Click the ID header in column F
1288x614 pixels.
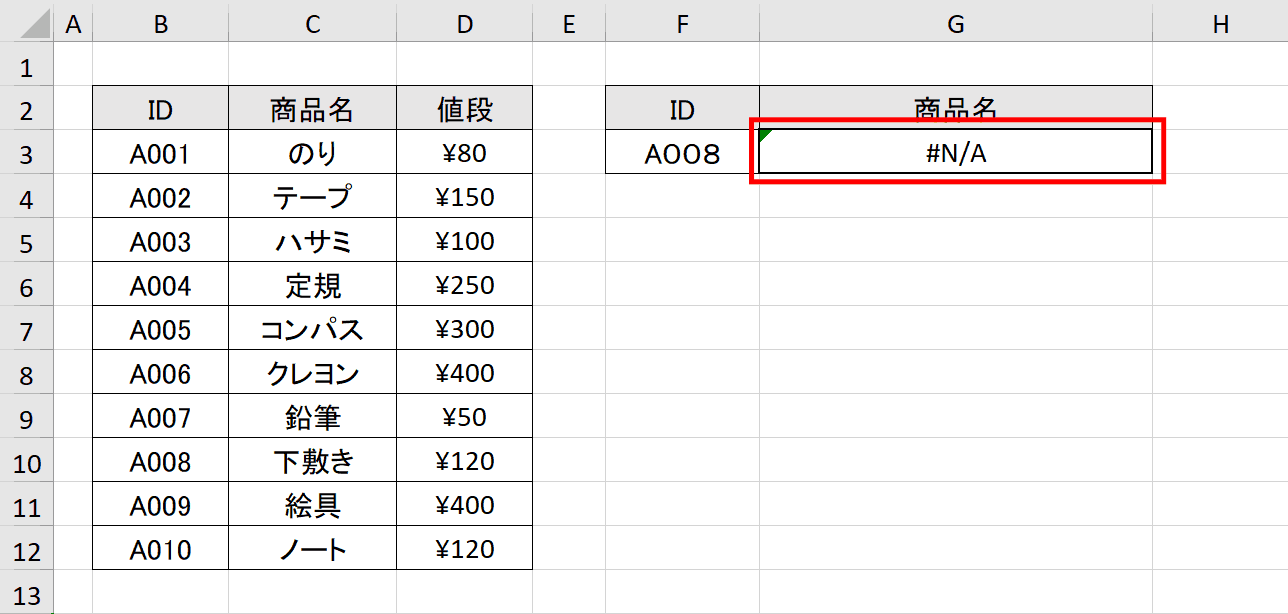pyautogui.click(x=682, y=108)
